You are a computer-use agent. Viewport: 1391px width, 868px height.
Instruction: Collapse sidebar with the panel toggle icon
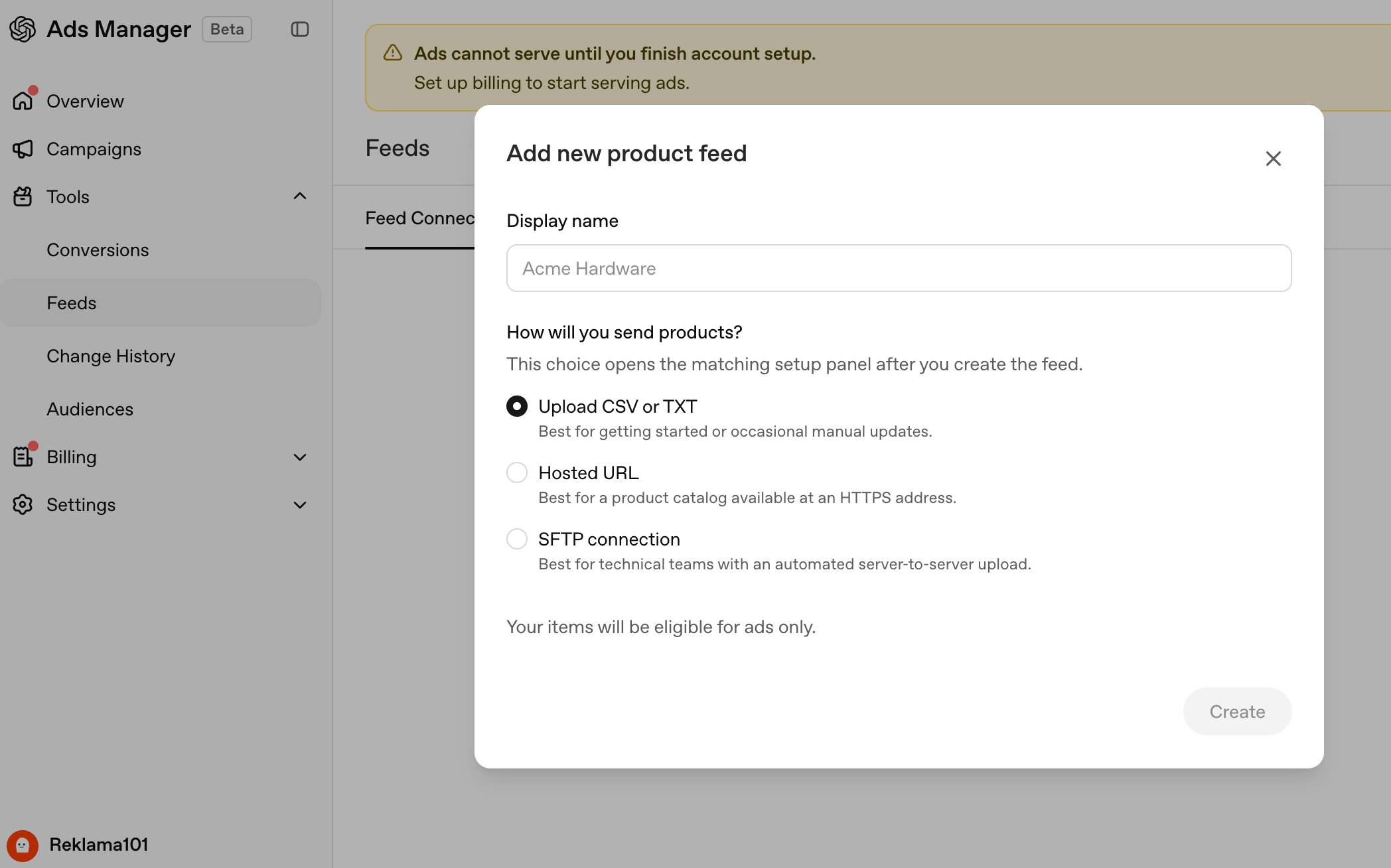[x=300, y=29]
